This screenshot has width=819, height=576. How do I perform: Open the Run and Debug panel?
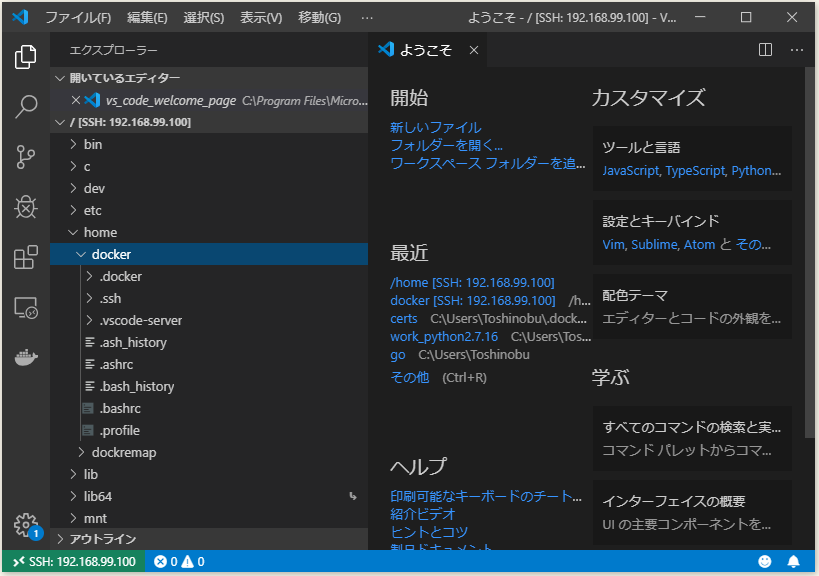(x=25, y=207)
